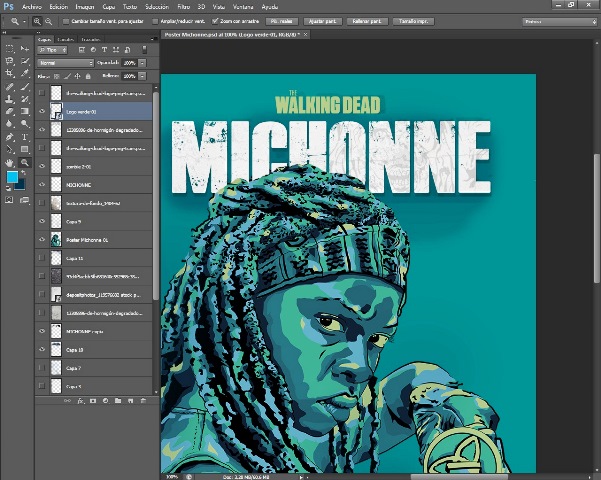Click the Rellenar pant. button

367,21
